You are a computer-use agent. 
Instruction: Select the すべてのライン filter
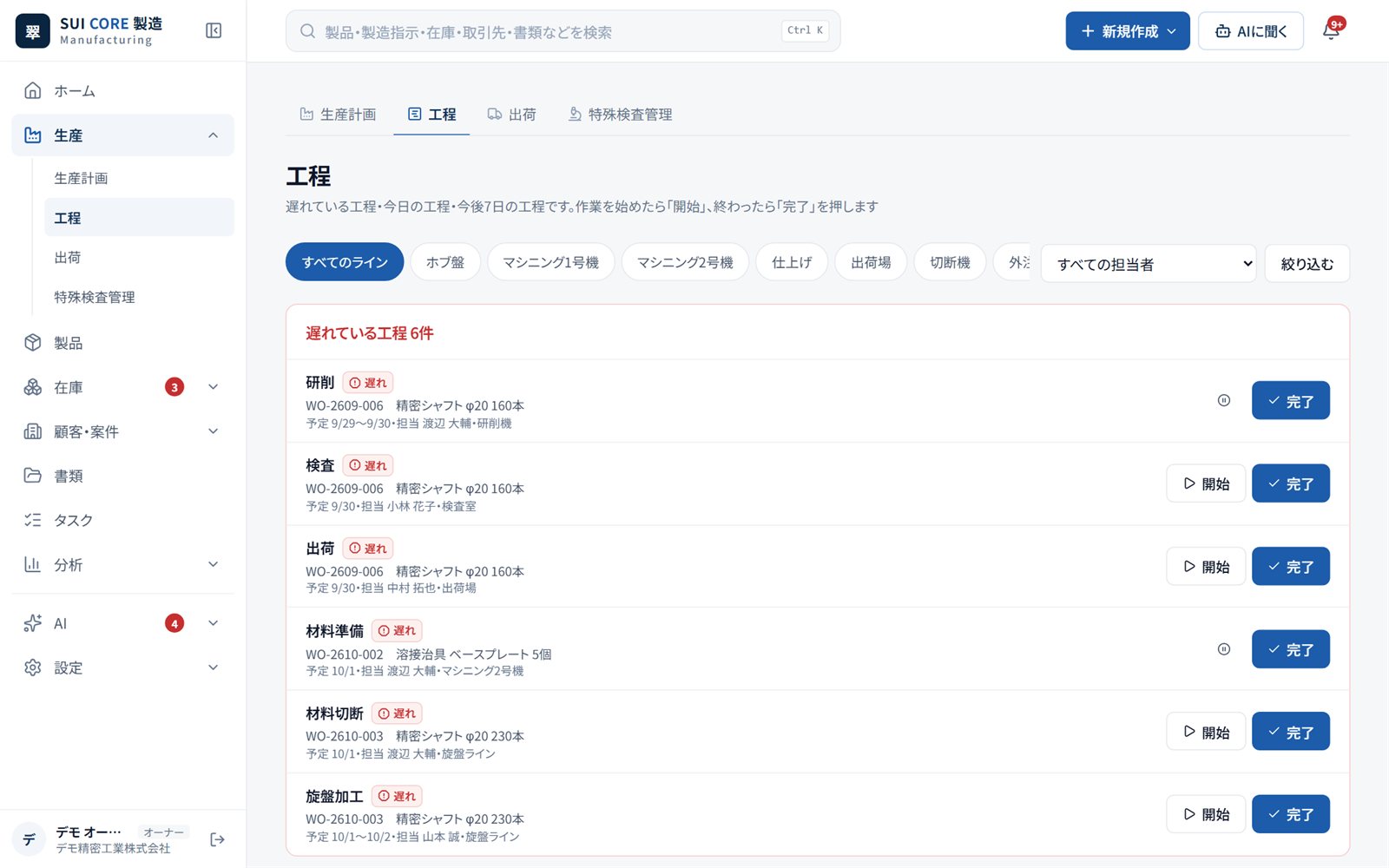[345, 262]
